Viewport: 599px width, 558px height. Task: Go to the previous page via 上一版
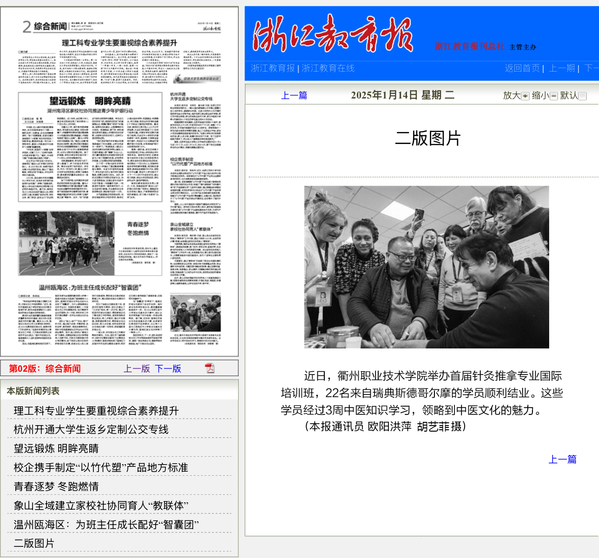(x=136, y=369)
